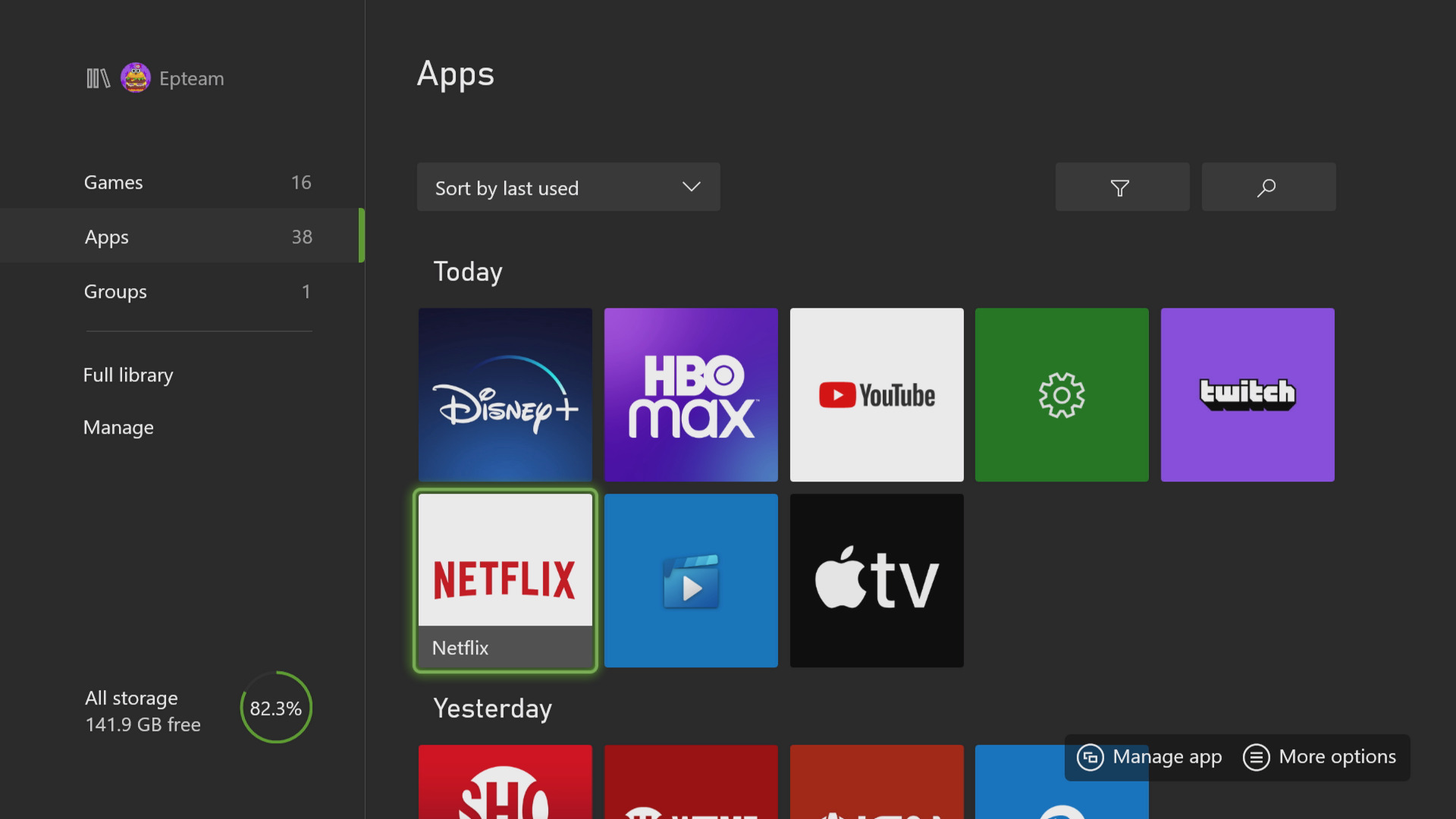Open the Movies & TV clapperboard tile
Image resolution: width=1456 pixels, height=819 pixels.
coord(691,581)
